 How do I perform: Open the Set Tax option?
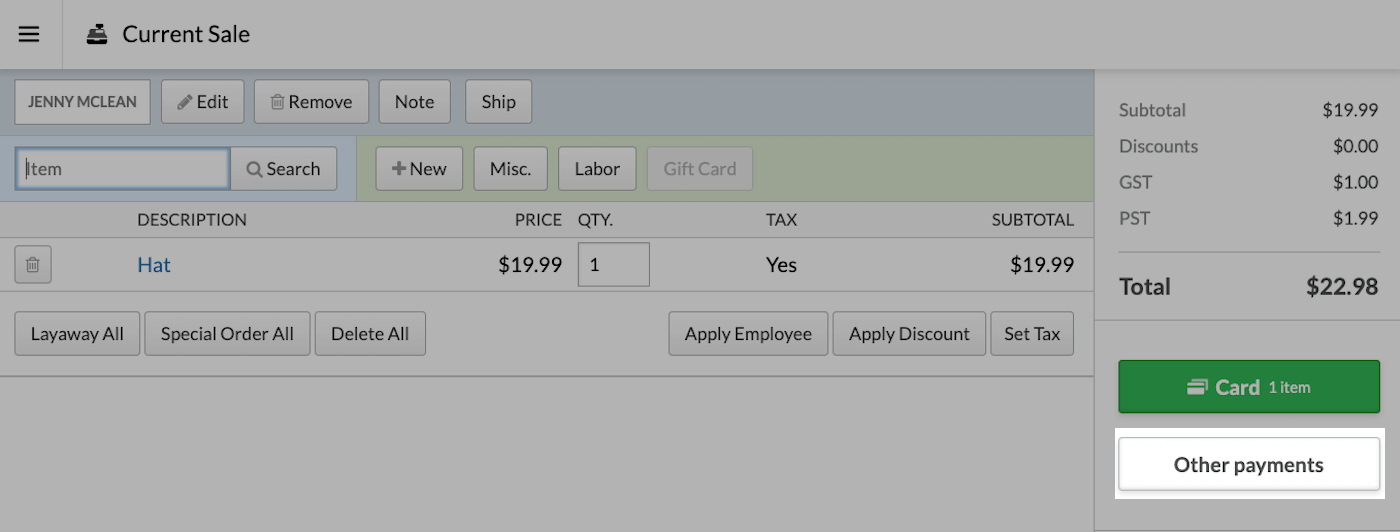(1032, 334)
